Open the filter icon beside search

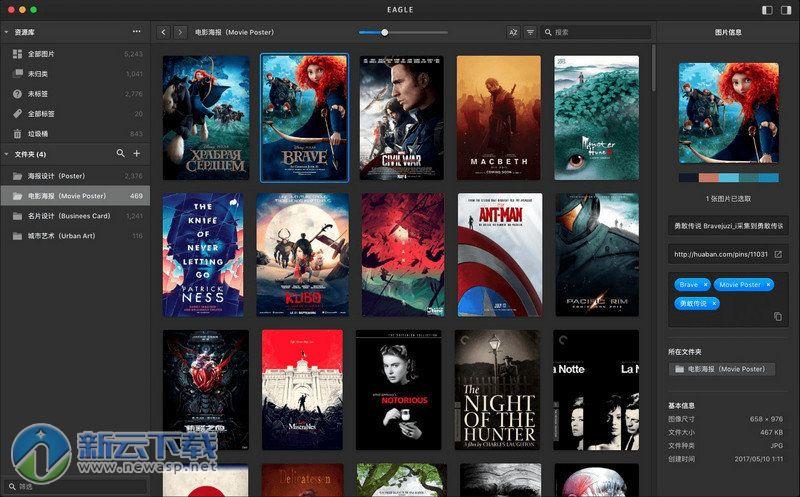pyautogui.click(x=531, y=32)
